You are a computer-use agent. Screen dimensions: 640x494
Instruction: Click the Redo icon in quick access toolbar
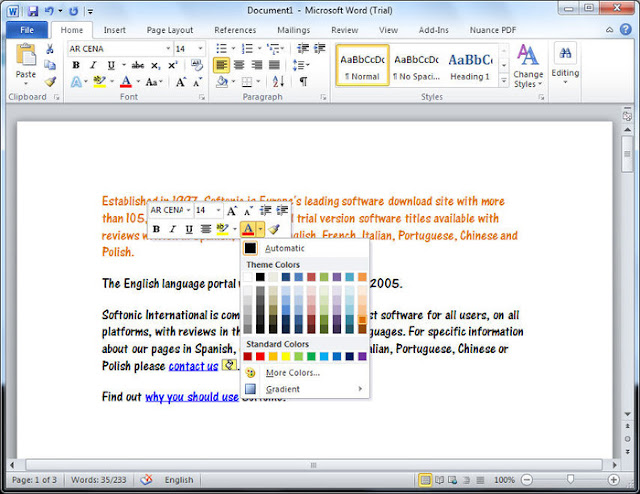(x=73, y=11)
